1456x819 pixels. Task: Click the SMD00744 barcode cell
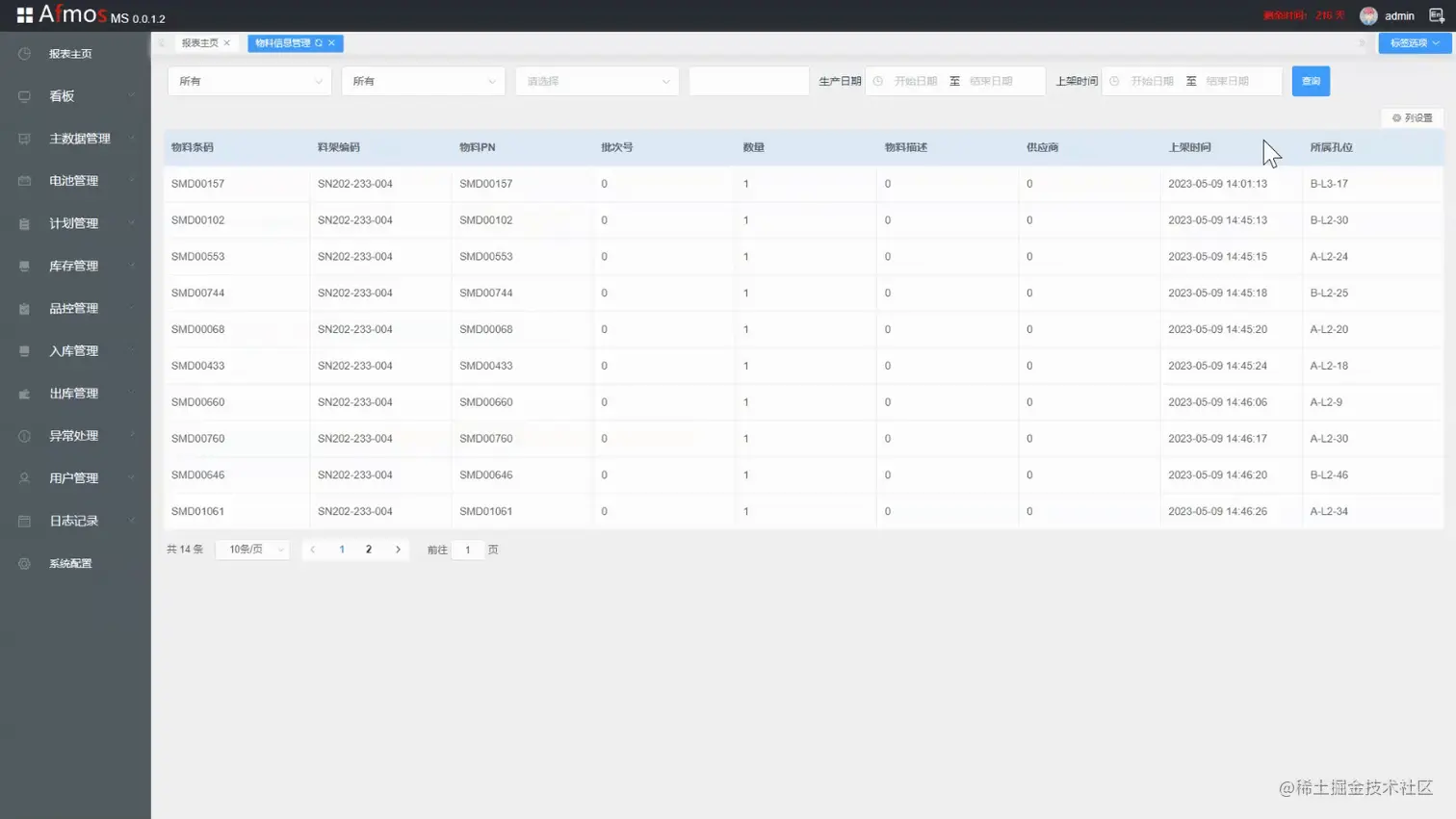pos(197,293)
